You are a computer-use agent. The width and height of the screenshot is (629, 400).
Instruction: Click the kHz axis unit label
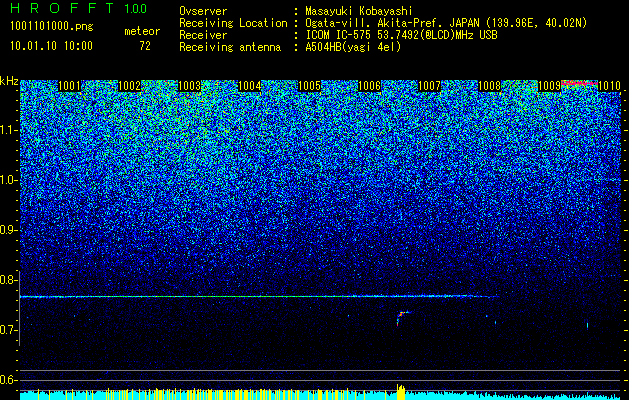9,81
